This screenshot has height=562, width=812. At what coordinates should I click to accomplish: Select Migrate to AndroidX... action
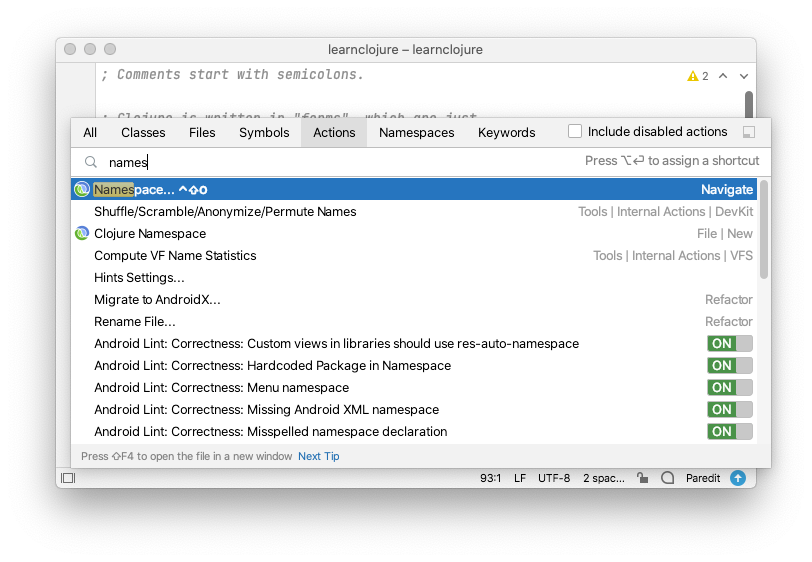(414, 300)
